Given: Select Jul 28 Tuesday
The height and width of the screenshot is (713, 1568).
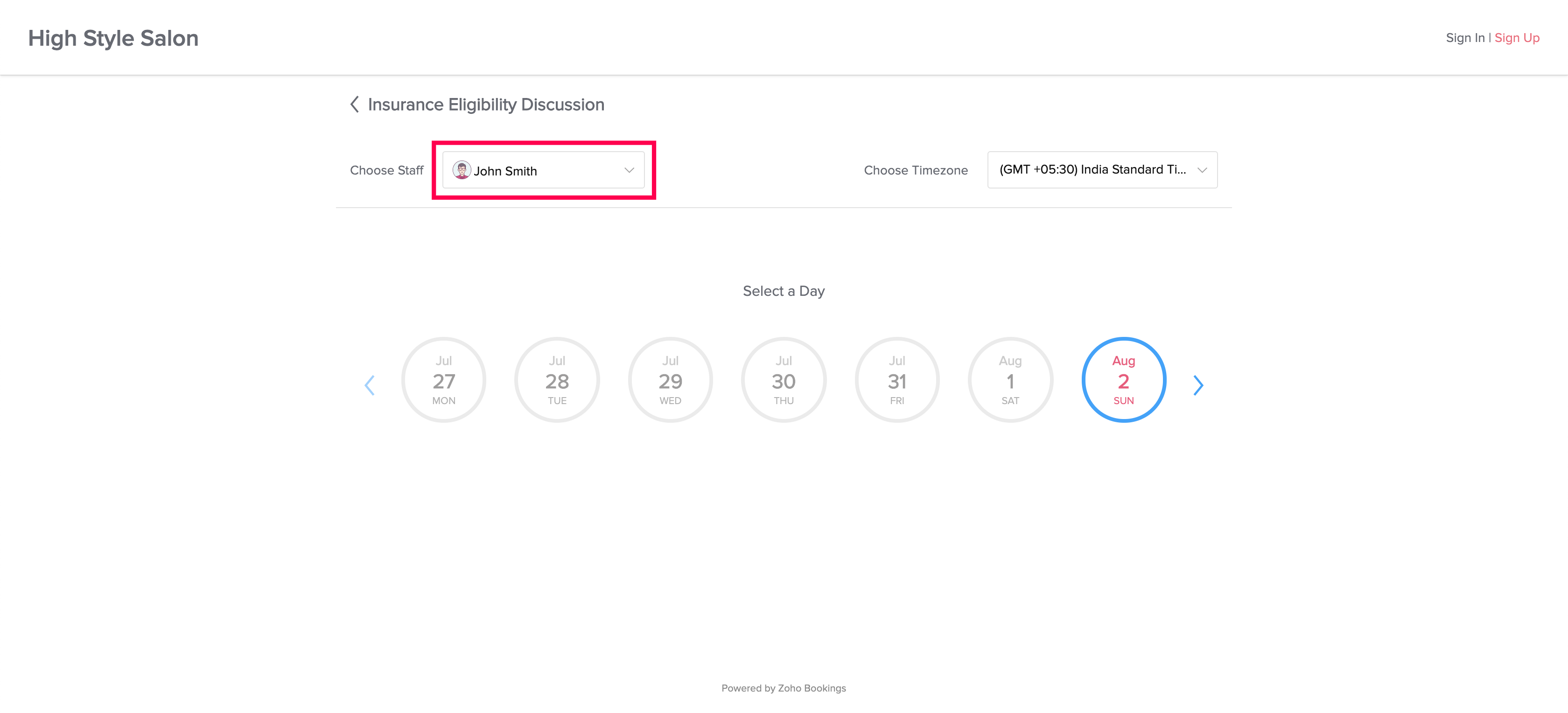Looking at the screenshot, I should point(557,380).
